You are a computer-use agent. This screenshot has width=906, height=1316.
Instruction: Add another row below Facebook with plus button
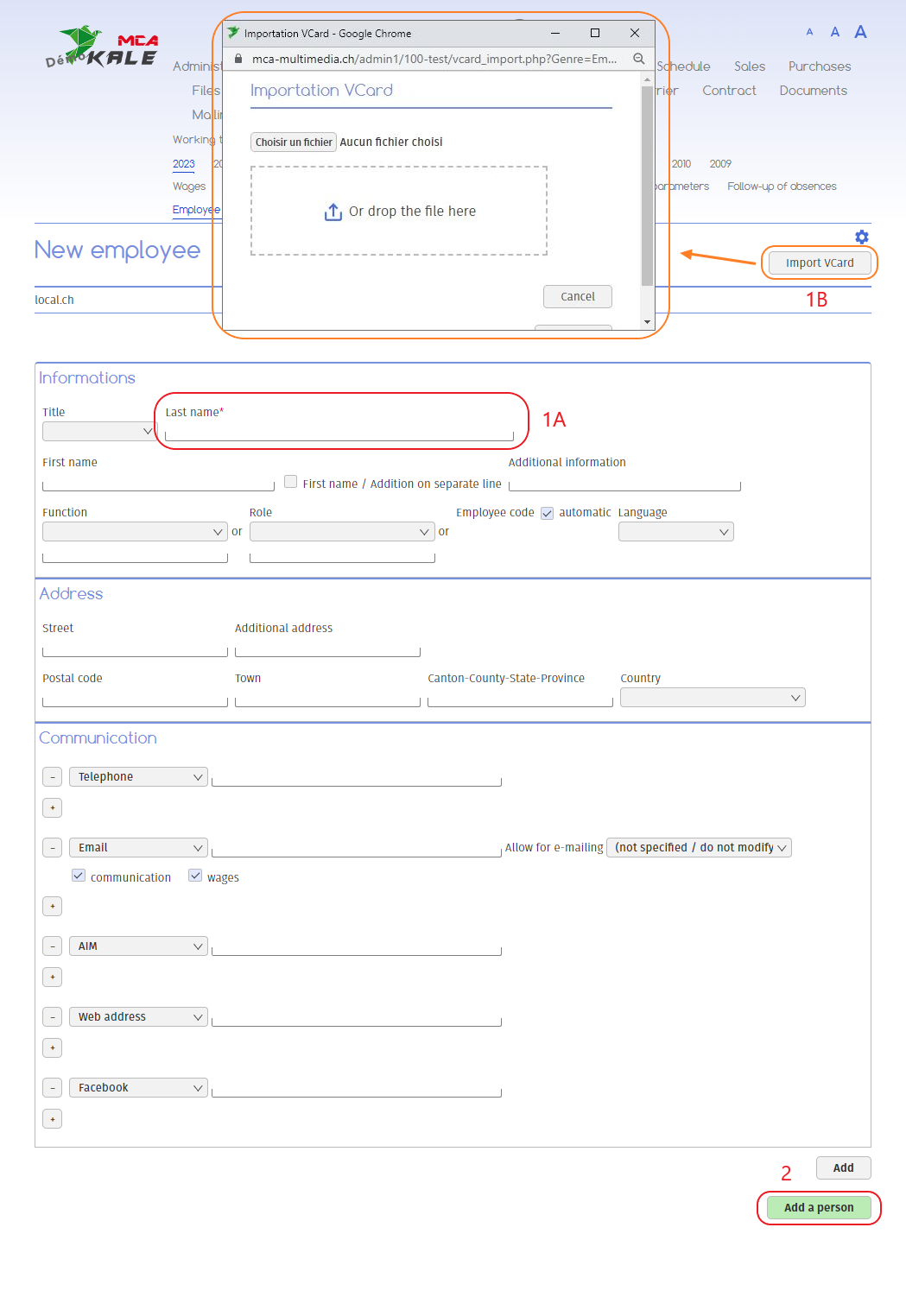click(52, 1119)
